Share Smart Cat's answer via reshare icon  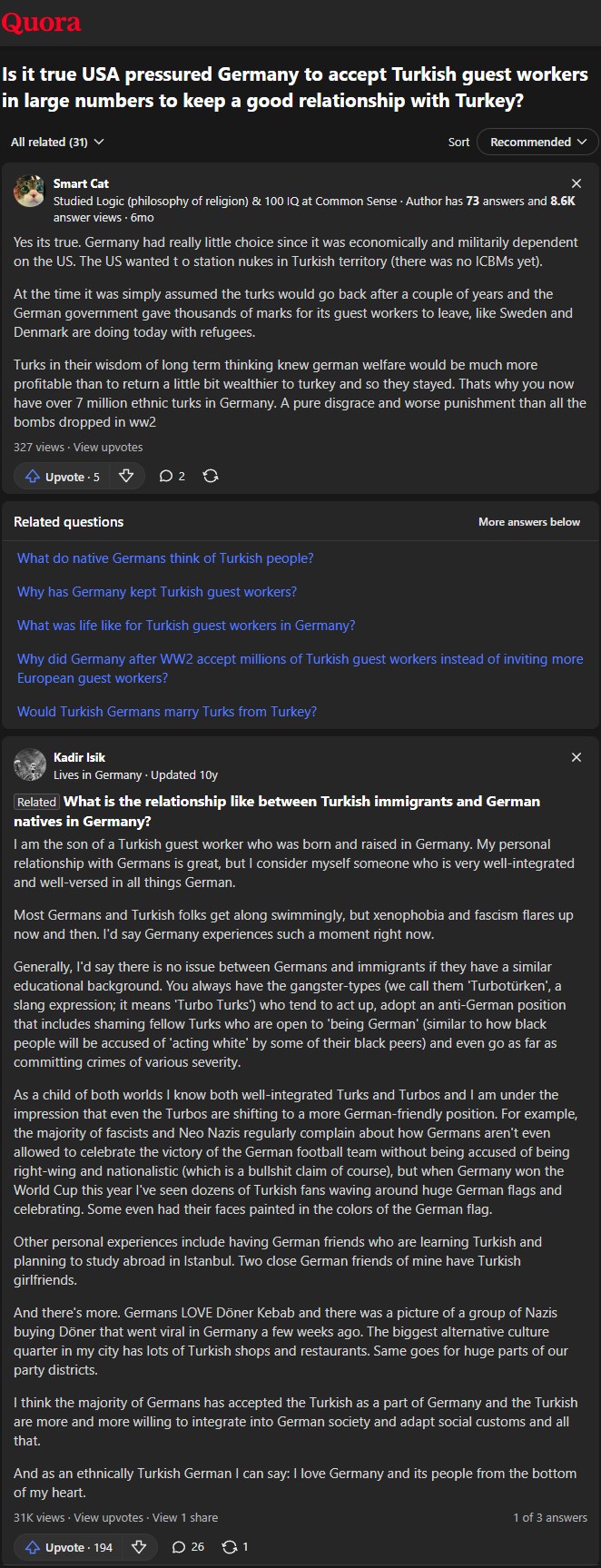tap(211, 476)
